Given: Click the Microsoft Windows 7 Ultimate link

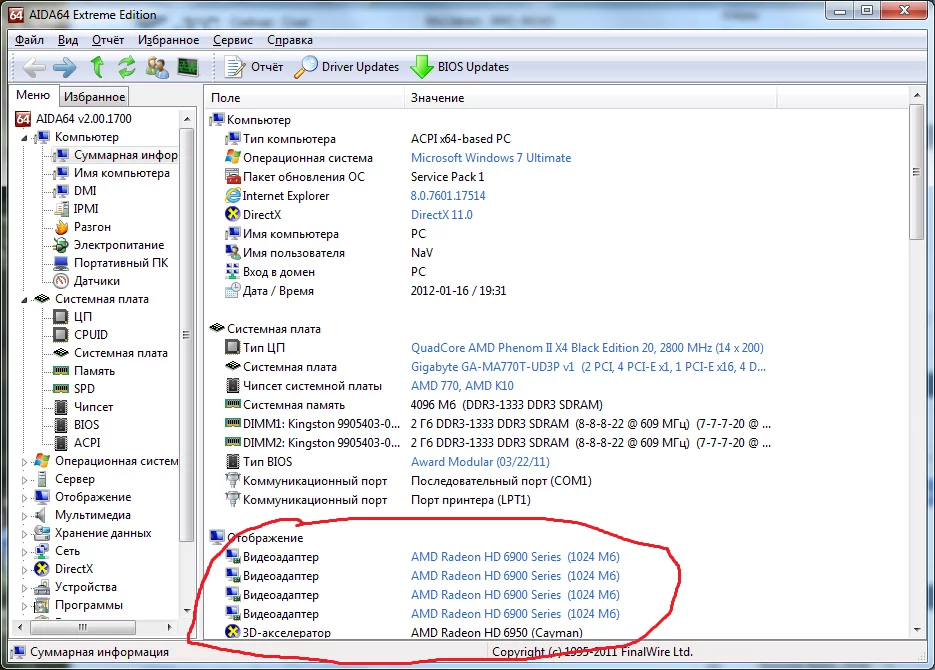Looking at the screenshot, I should point(490,158).
